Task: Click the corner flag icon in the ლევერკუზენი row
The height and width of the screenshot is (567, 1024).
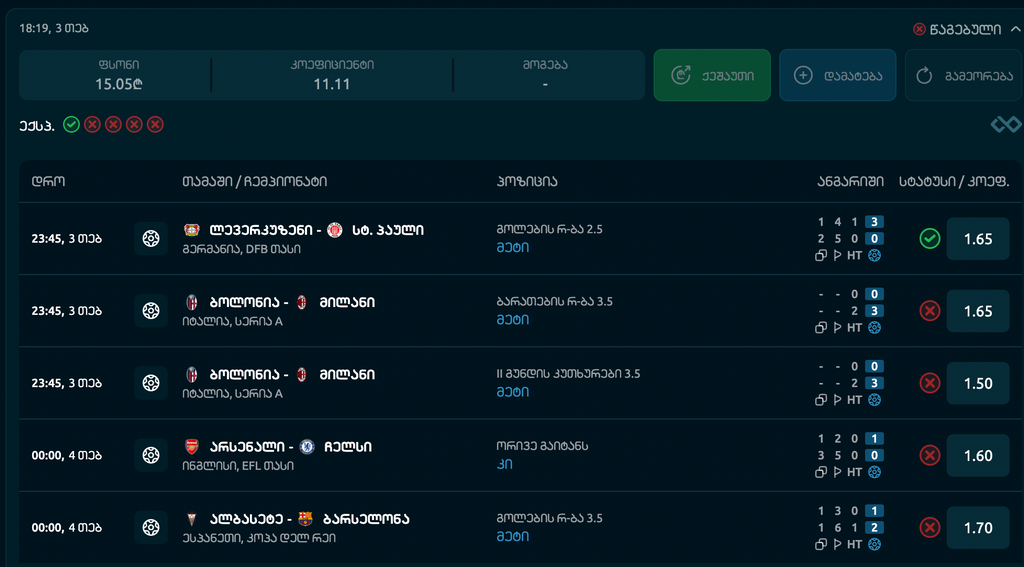Action: tap(838, 255)
